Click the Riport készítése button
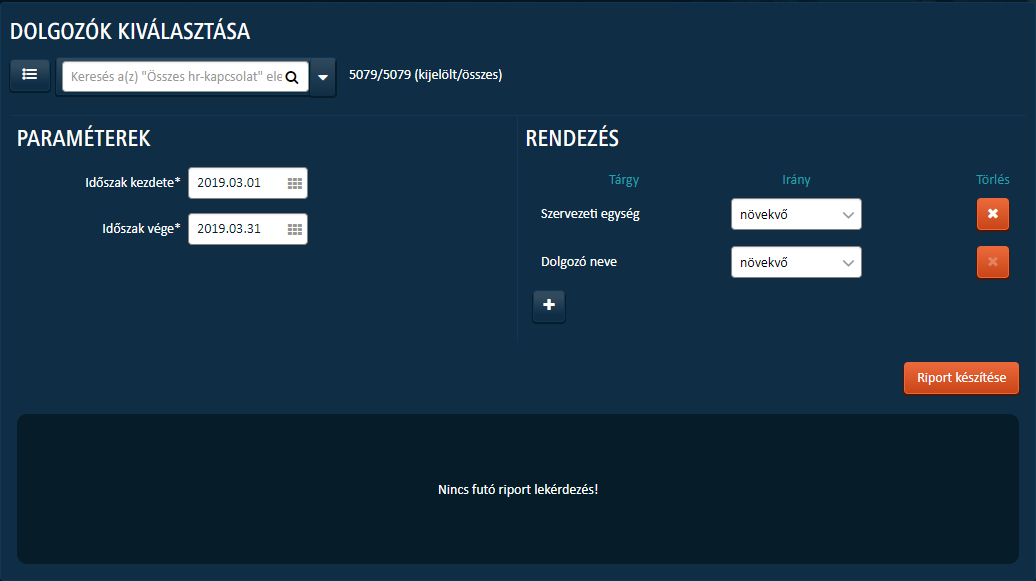The height and width of the screenshot is (581, 1036). tap(961, 378)
